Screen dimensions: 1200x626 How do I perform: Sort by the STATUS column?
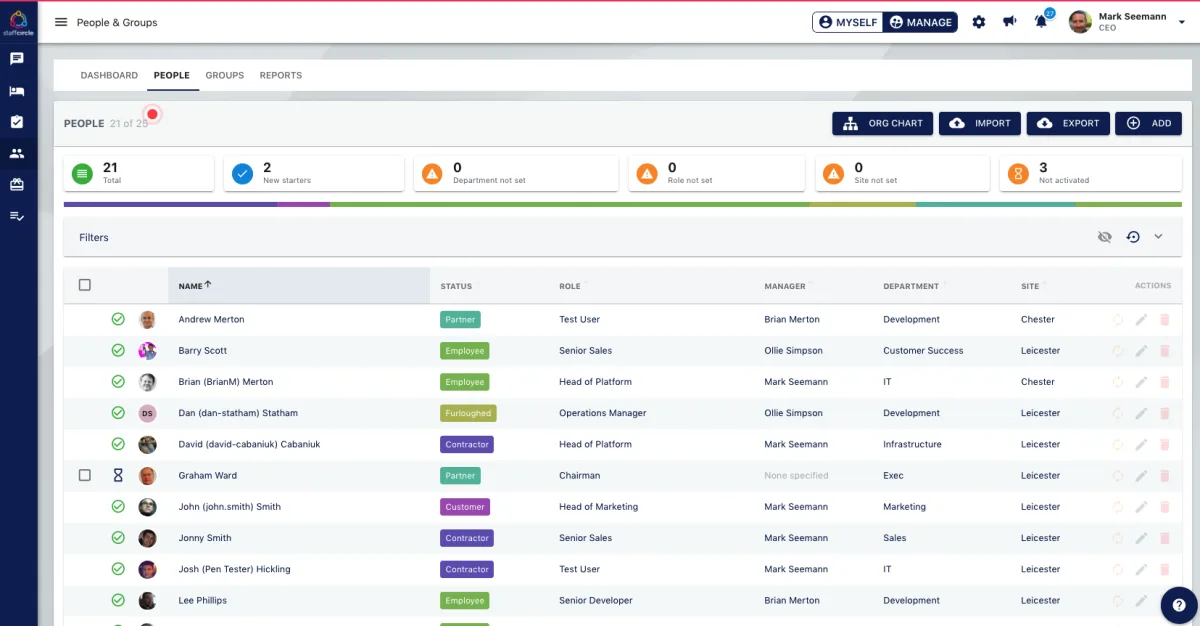[x=456, y=286]
